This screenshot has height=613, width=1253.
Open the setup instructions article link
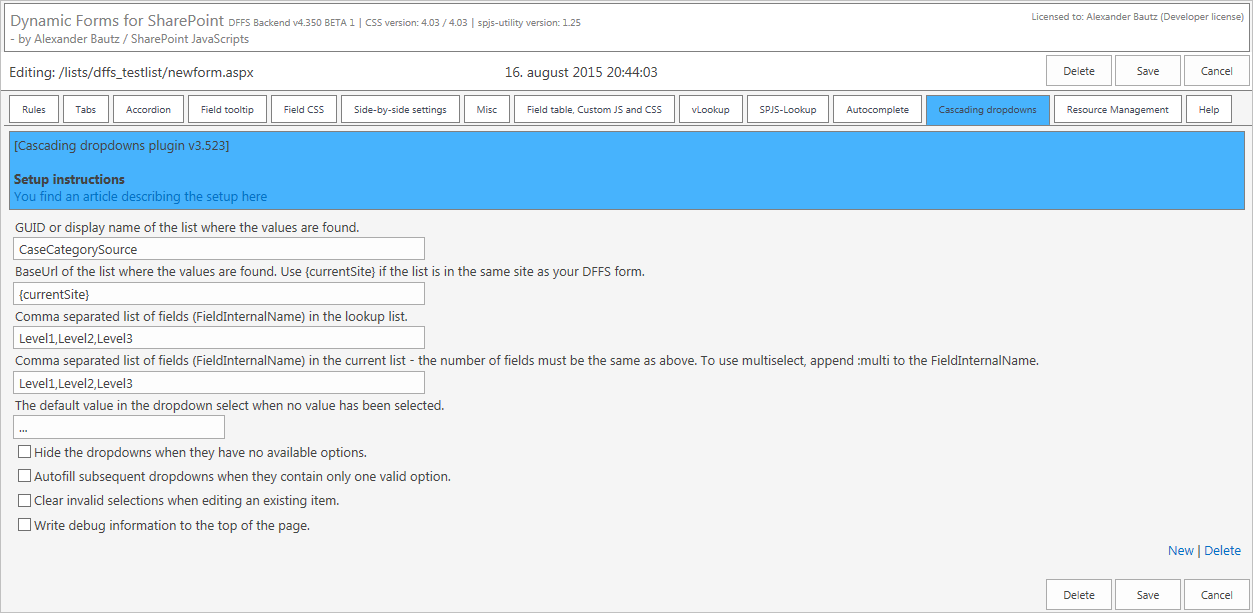(140, 196)
